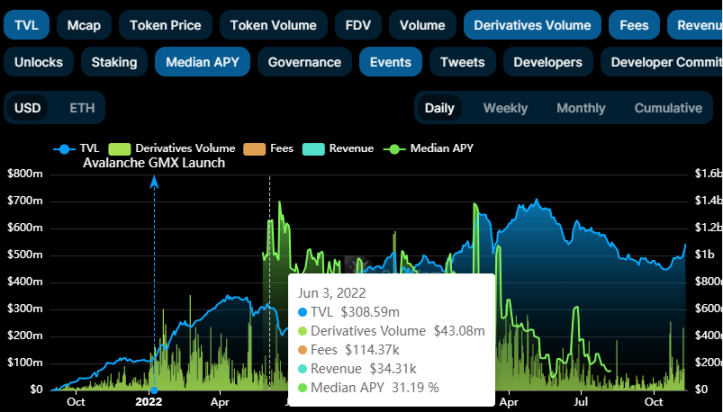Viewport: 723px width, 412px height.
Task: Enable the Governance chip
Action: [x=304, y=62]
